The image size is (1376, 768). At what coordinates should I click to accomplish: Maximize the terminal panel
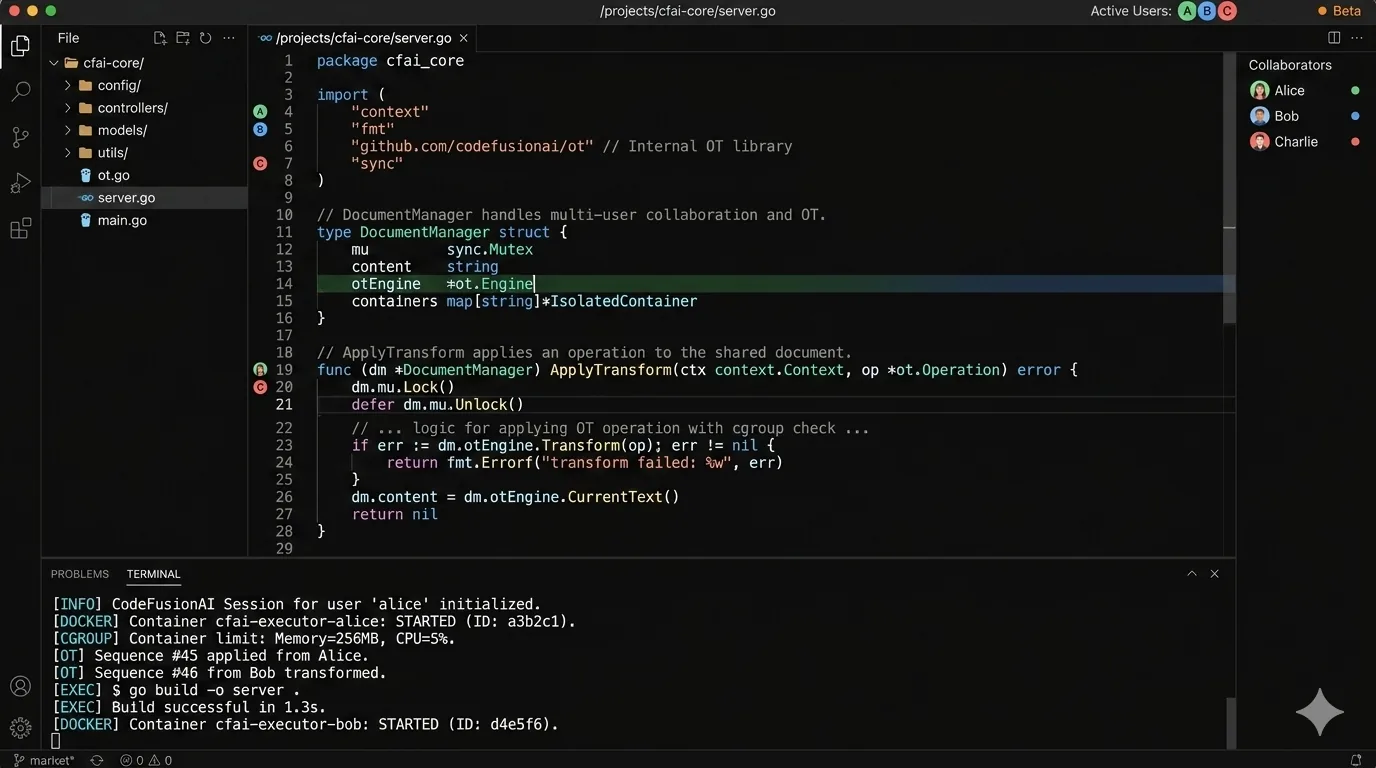pyautogui.click(x=1192, y=574)
